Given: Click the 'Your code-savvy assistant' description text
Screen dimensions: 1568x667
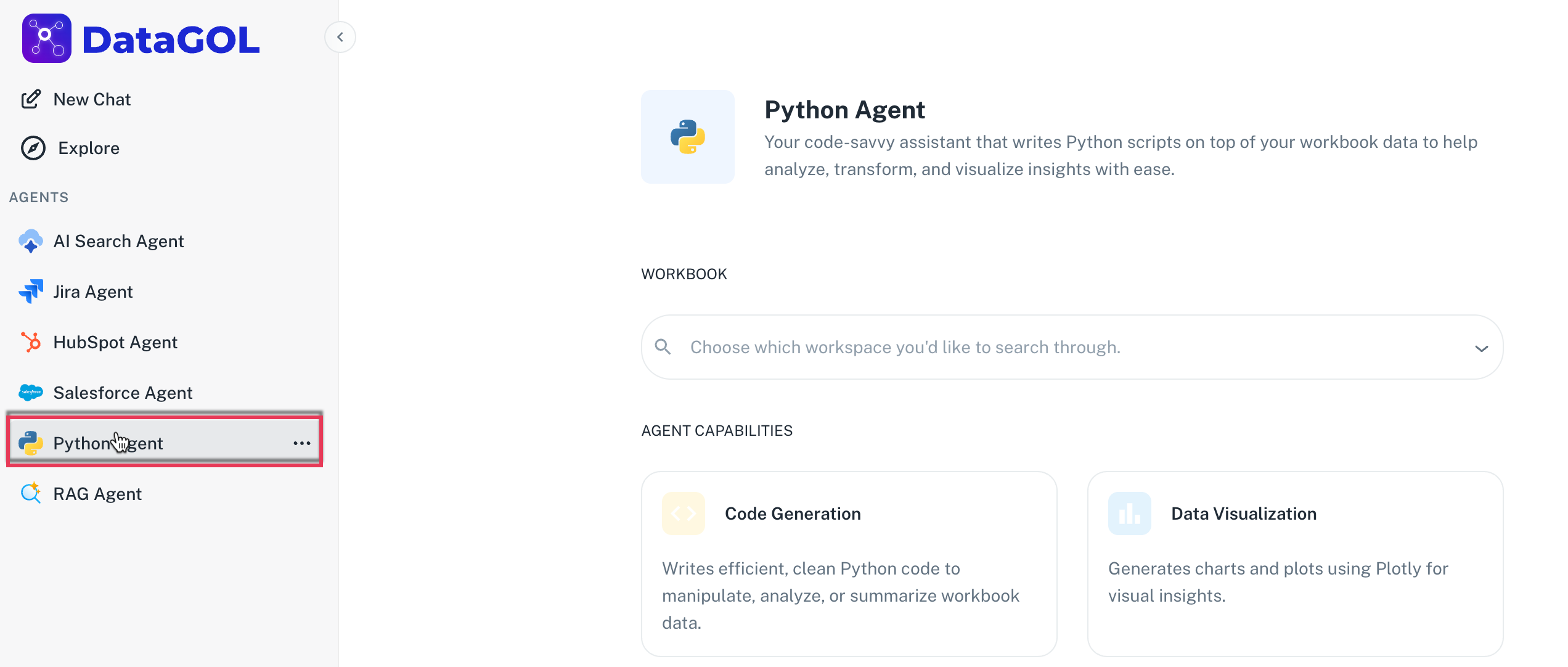Looking at the screenshot, I should [x=1121, y=155].
